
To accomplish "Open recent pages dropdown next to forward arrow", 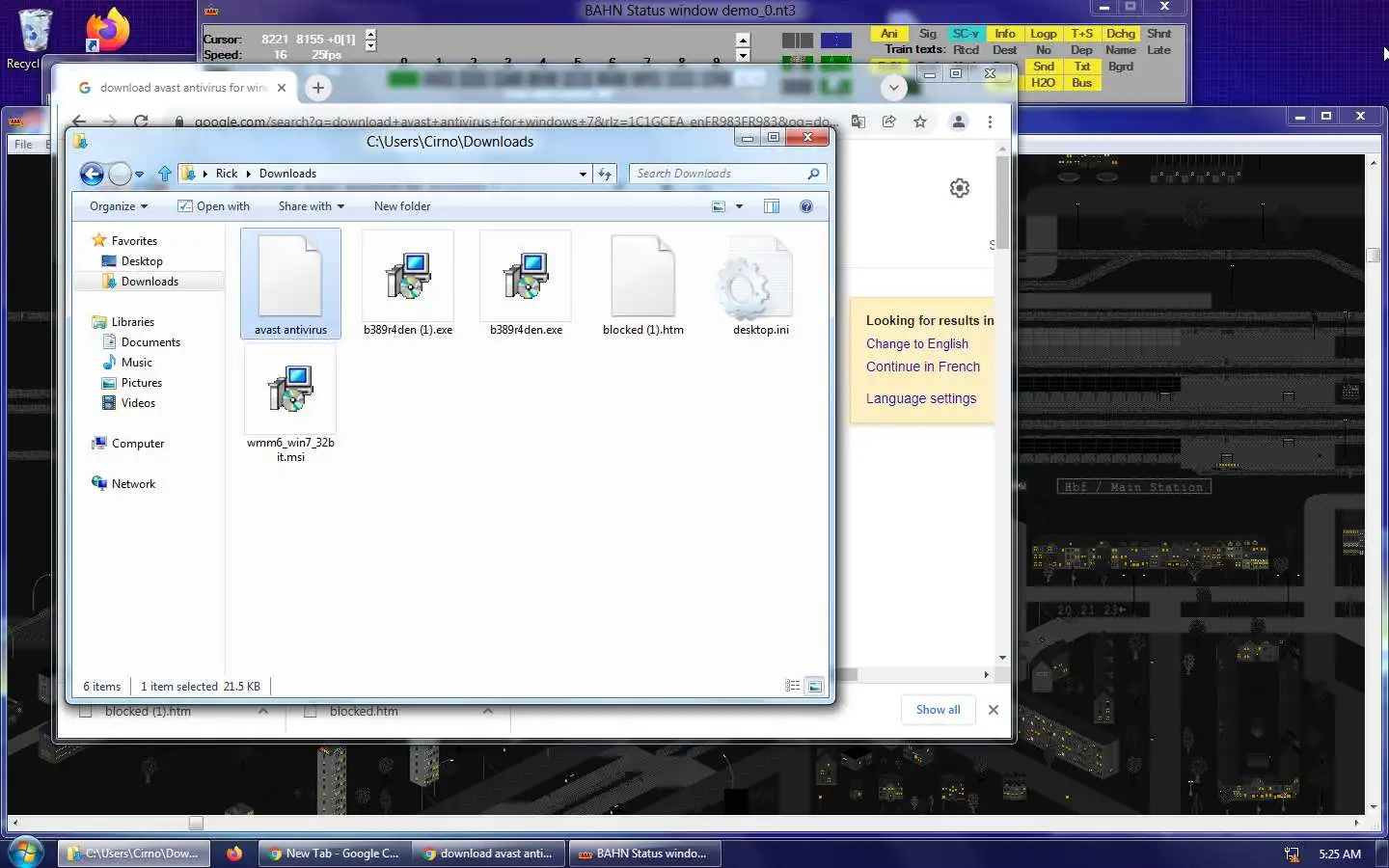I will pyautogui.click(x=139, y=175).
